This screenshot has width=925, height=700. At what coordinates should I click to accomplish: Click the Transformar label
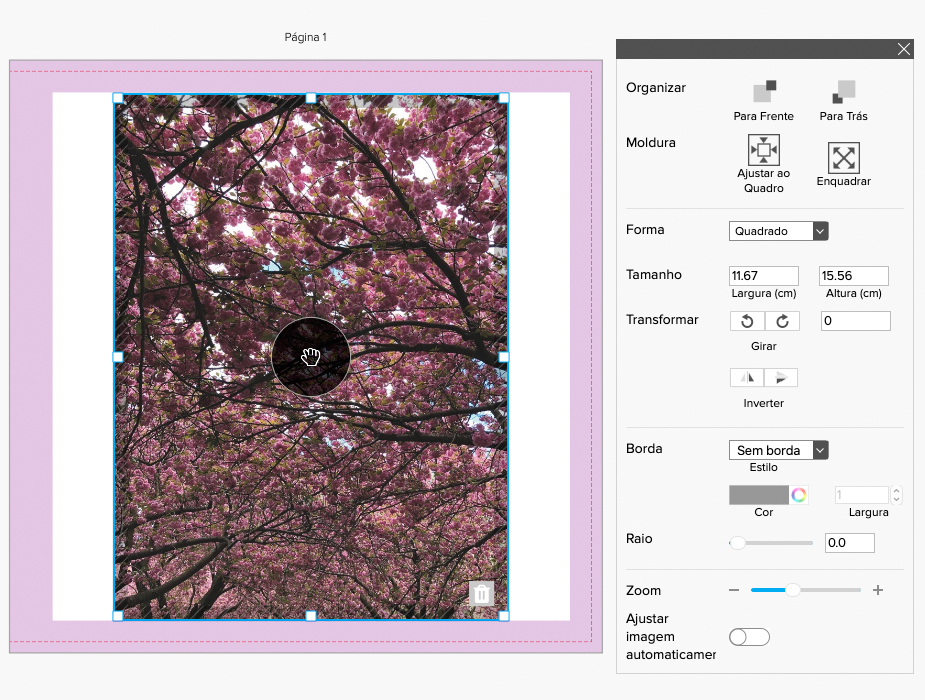[662, 320]
